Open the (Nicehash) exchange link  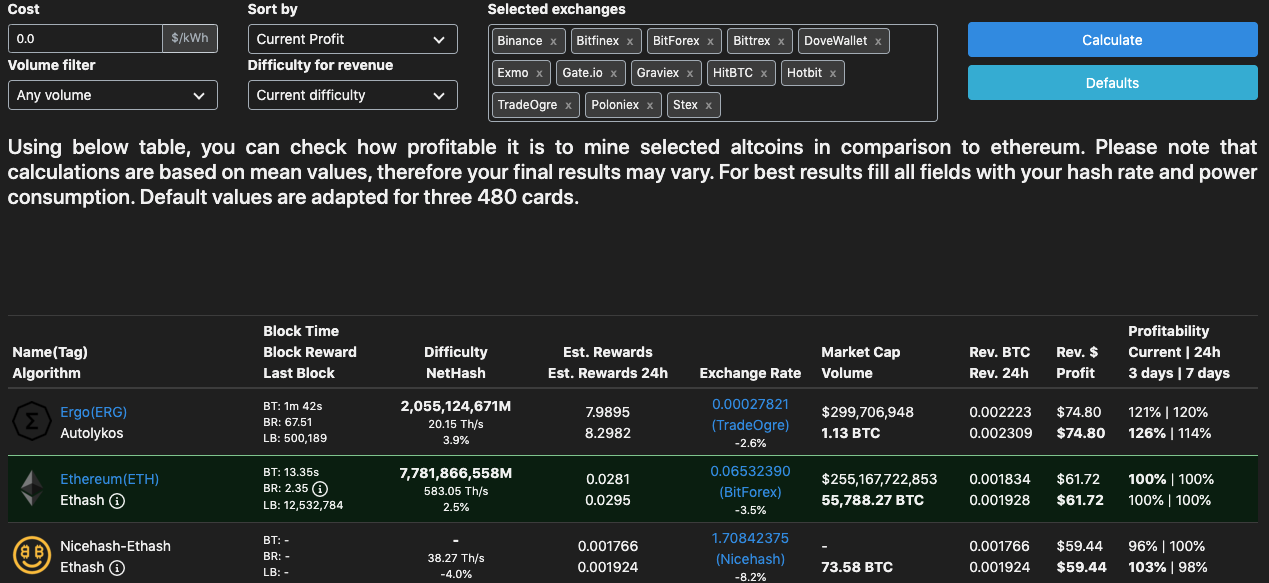coord(750,559)
